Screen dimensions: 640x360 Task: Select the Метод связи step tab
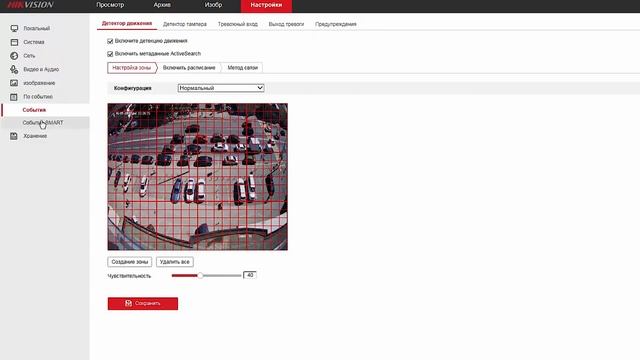pyautogui.click(x=242, y=68)
